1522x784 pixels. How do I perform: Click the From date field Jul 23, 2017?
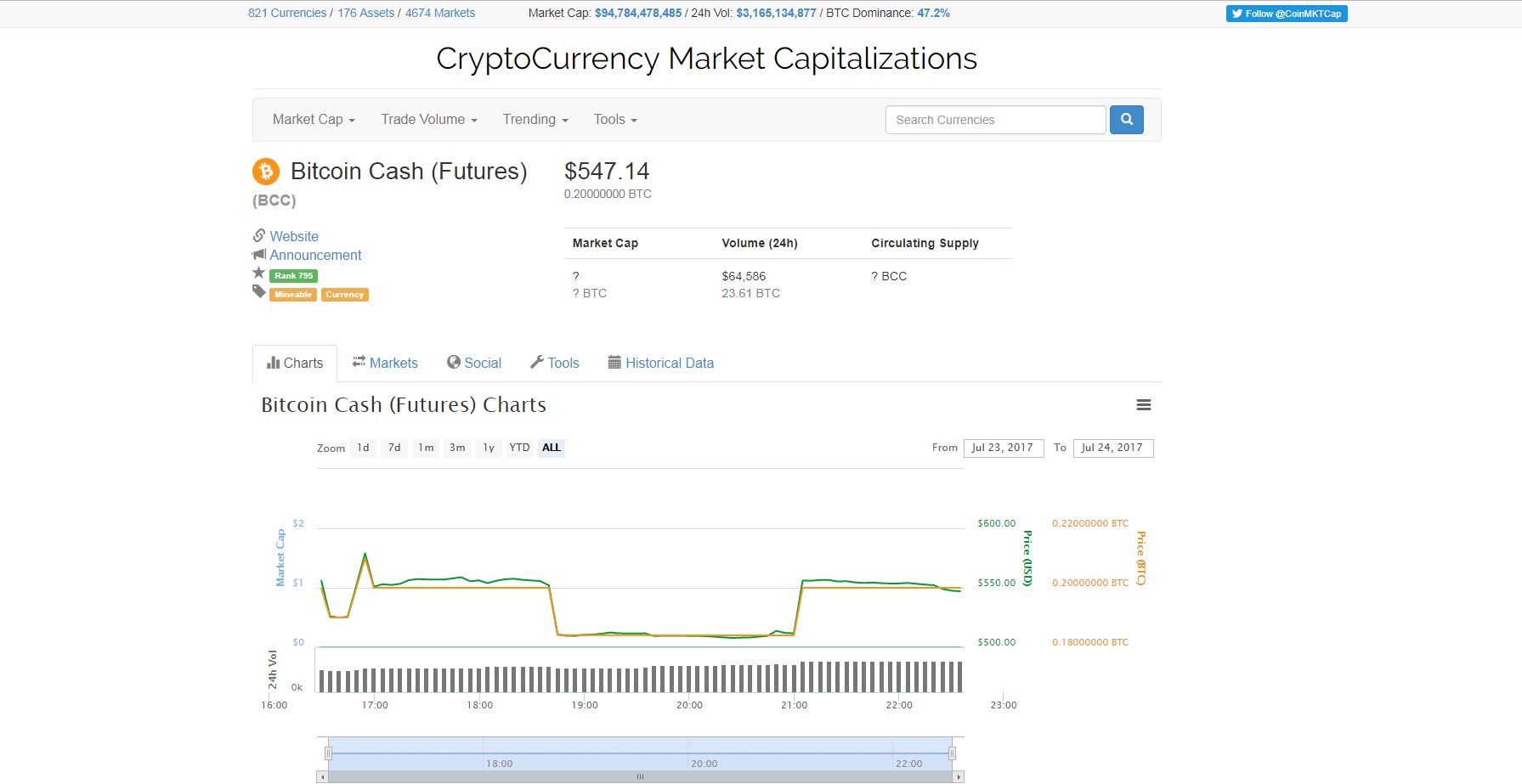pyautogui.click(x=1004, y=448)
